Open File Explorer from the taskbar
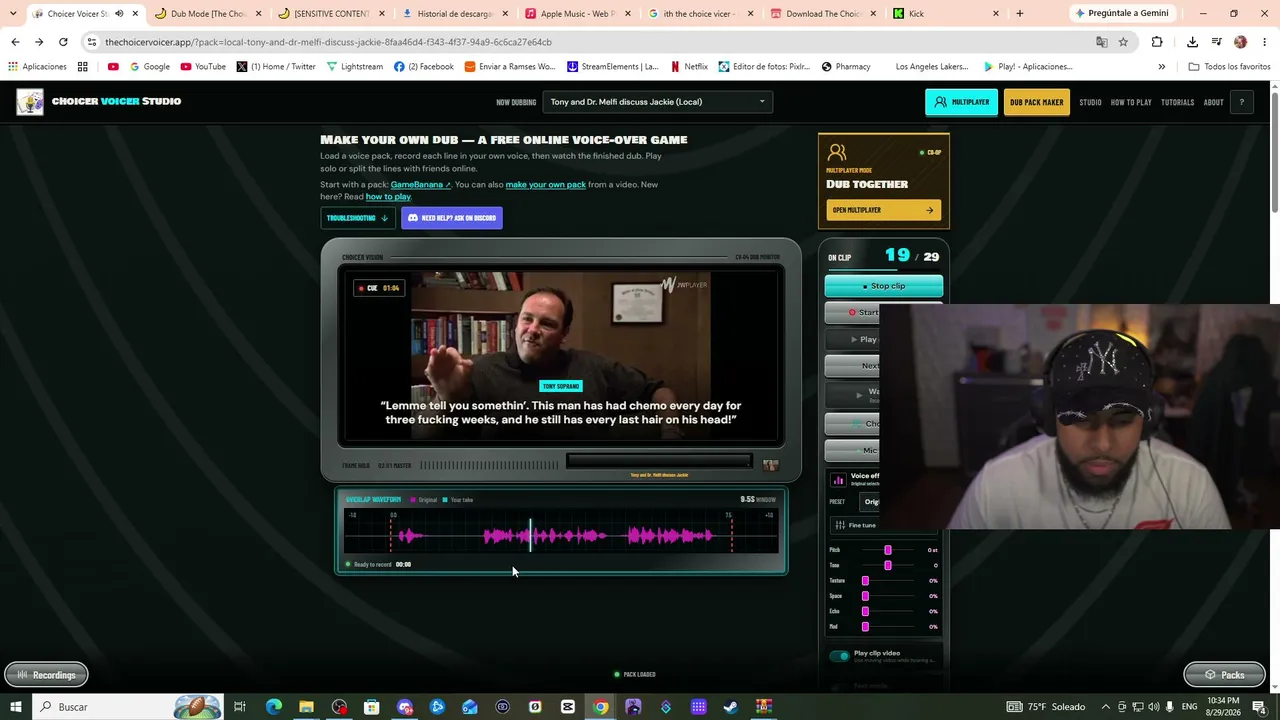 (x=306, y=707)
